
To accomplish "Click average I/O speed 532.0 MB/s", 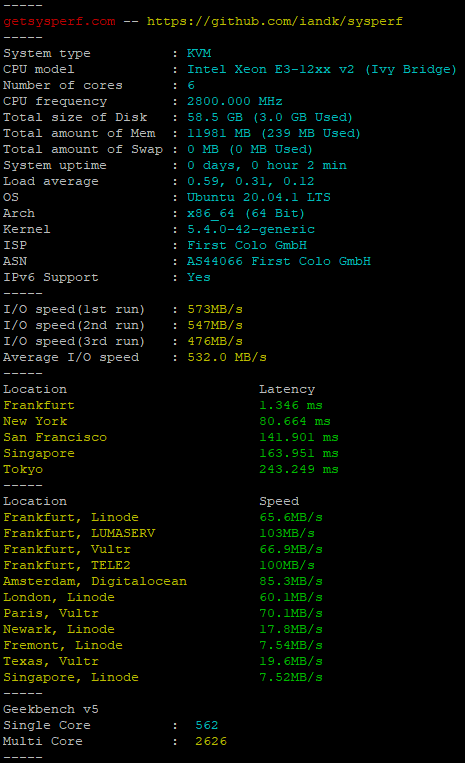I will click(x=227, y=358).
